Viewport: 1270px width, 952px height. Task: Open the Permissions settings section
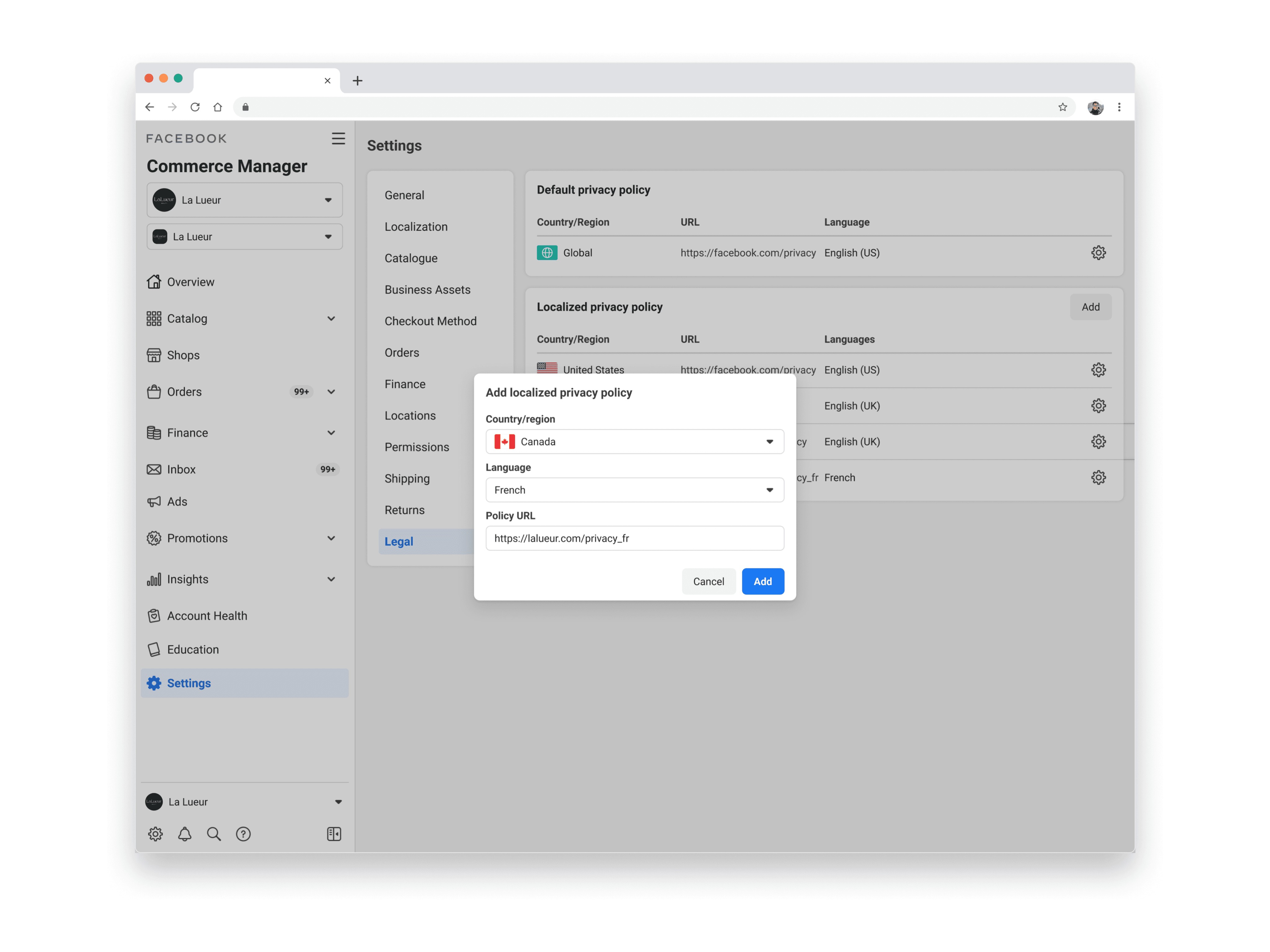[x=417, y=447]
